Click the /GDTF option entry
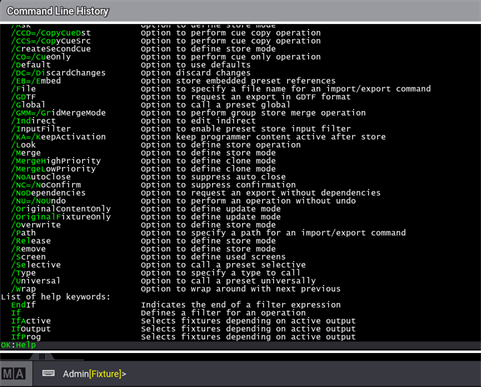 tap(23, 97)
